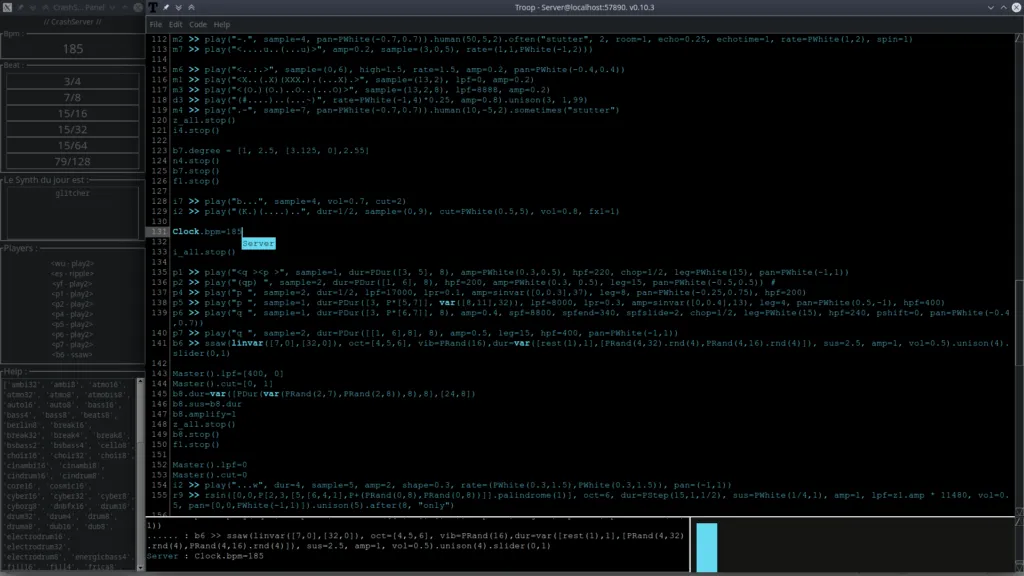Minimize the Troop window
This screenshot has width=1024, height=576.
[991, 7]
